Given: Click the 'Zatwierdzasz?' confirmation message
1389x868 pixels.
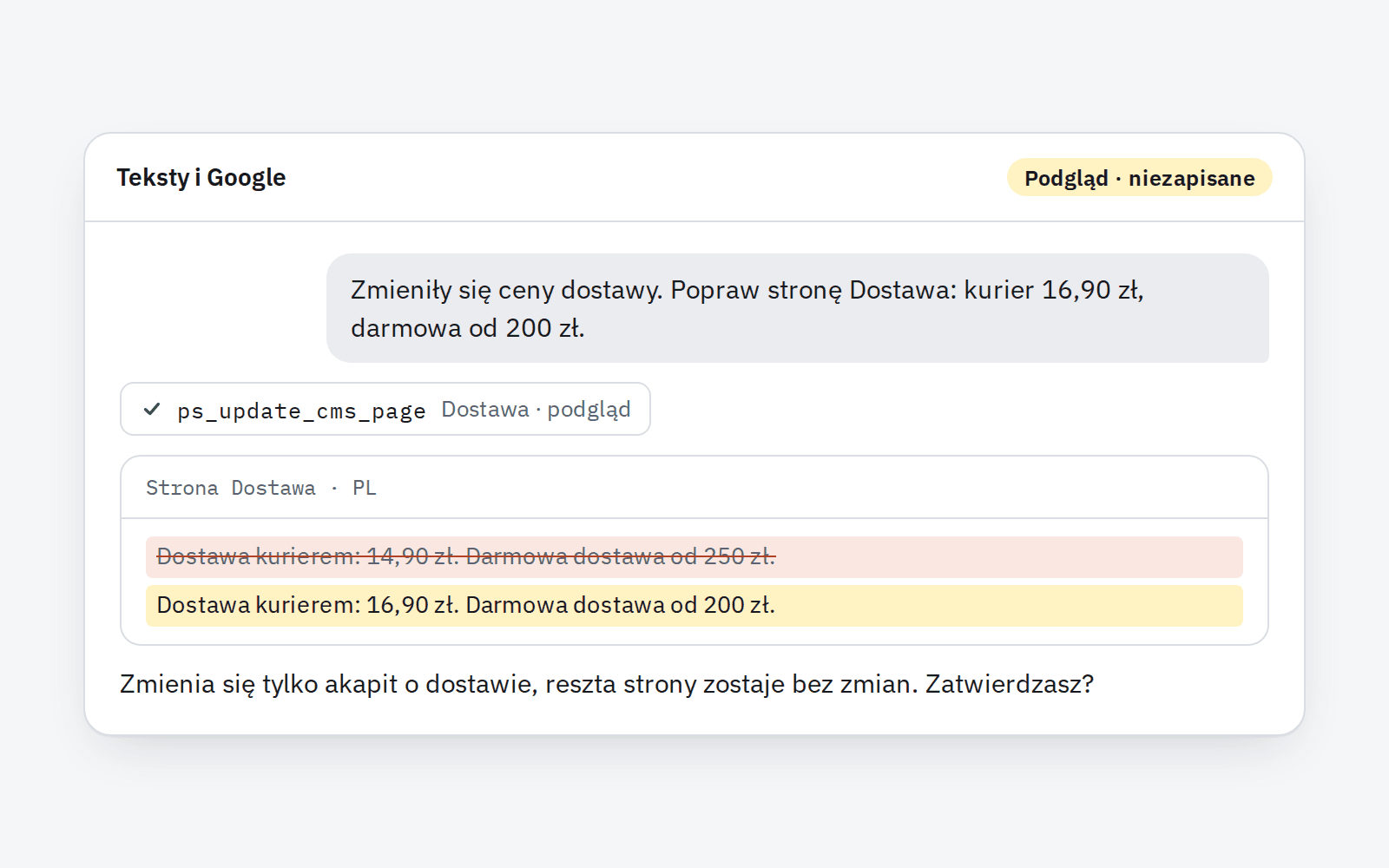Looking at the screenshot, I should click(607, 684).
